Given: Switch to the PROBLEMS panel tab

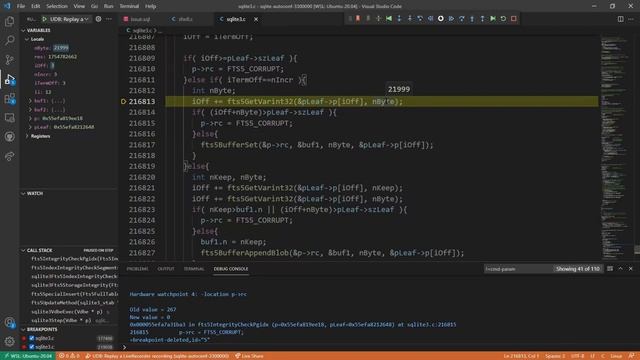Looking at the screenshot, I should click(138, 269).
